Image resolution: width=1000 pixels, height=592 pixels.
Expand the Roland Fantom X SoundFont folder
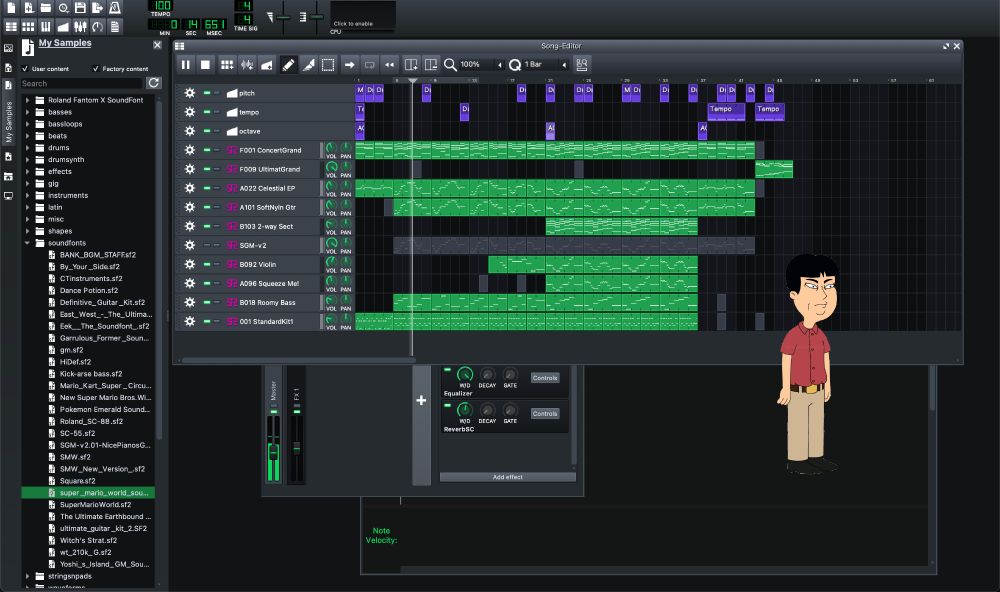(27, 100)
